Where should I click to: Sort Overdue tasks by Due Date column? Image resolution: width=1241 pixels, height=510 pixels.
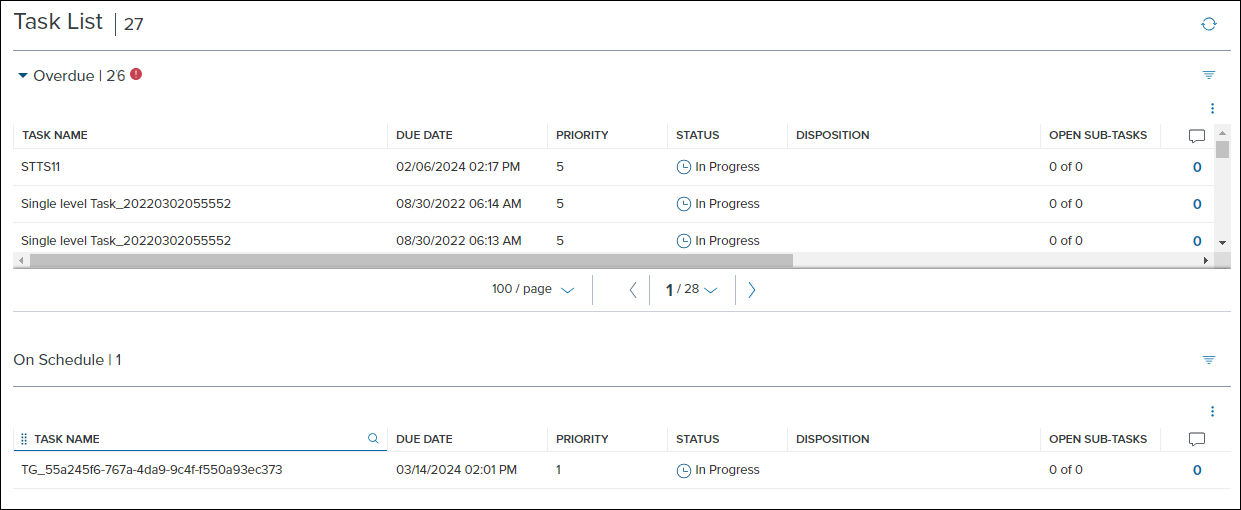tap(424, 135)
